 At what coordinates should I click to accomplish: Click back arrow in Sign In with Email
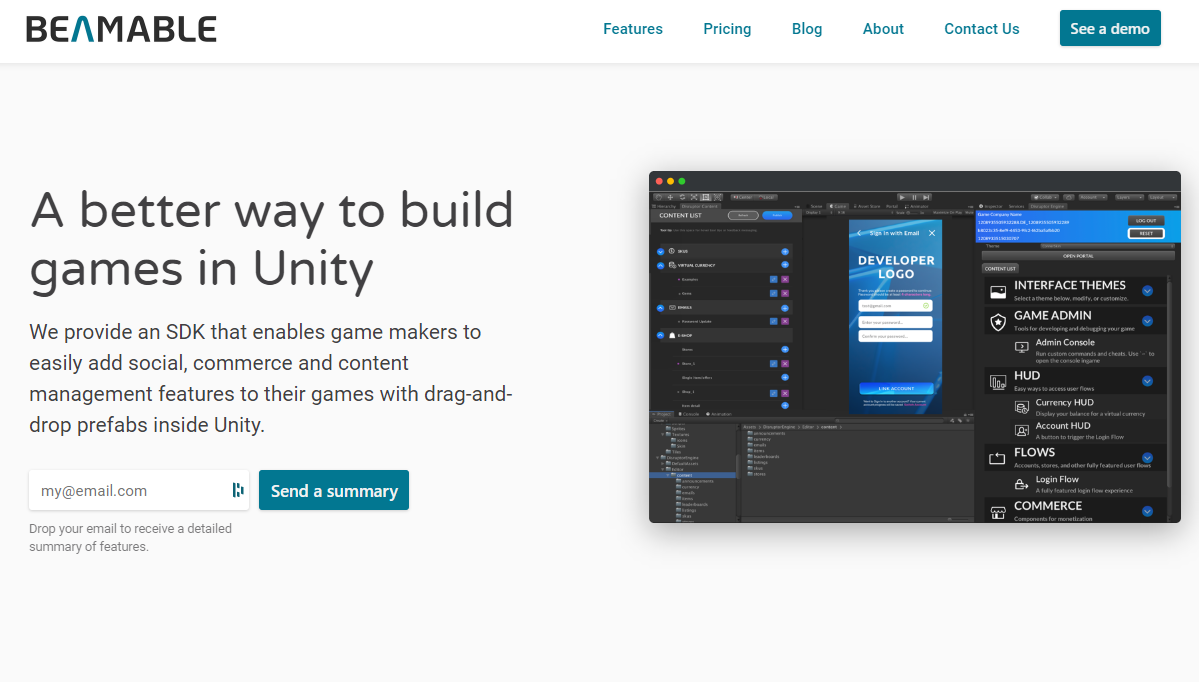859,233
